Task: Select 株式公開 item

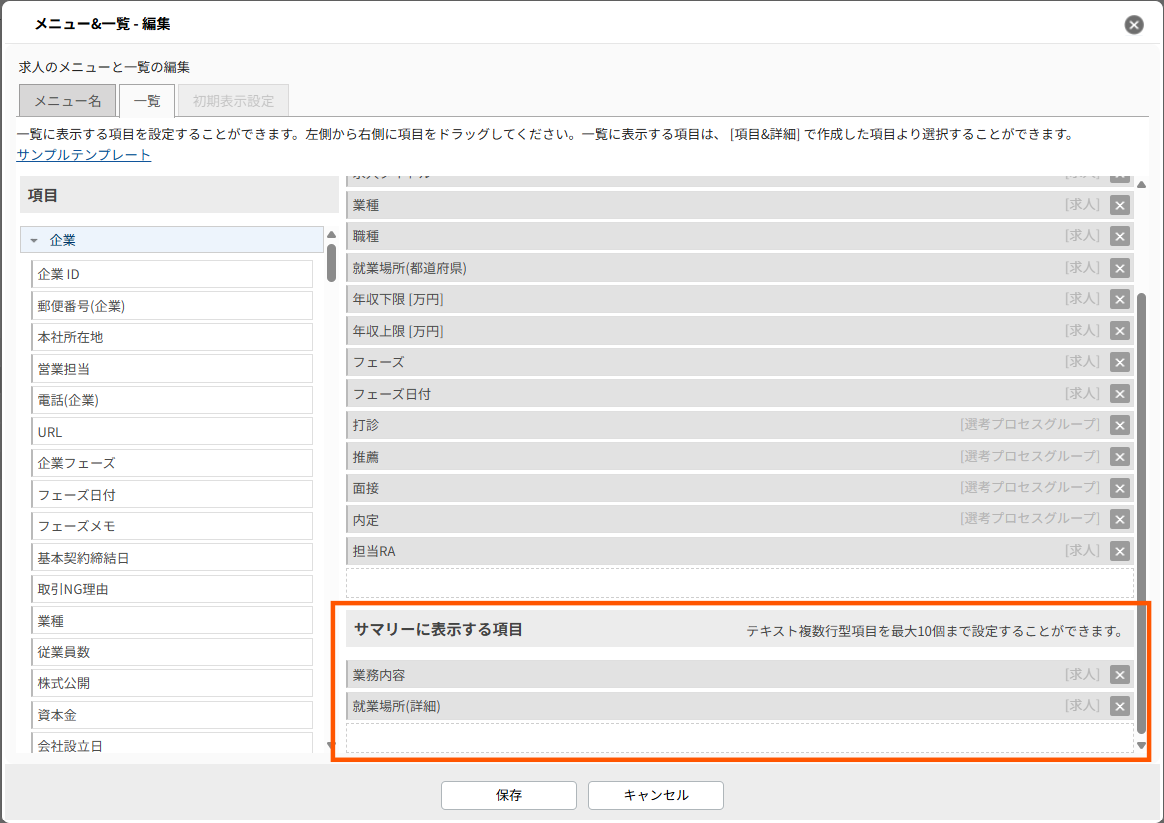Action: 172,683
